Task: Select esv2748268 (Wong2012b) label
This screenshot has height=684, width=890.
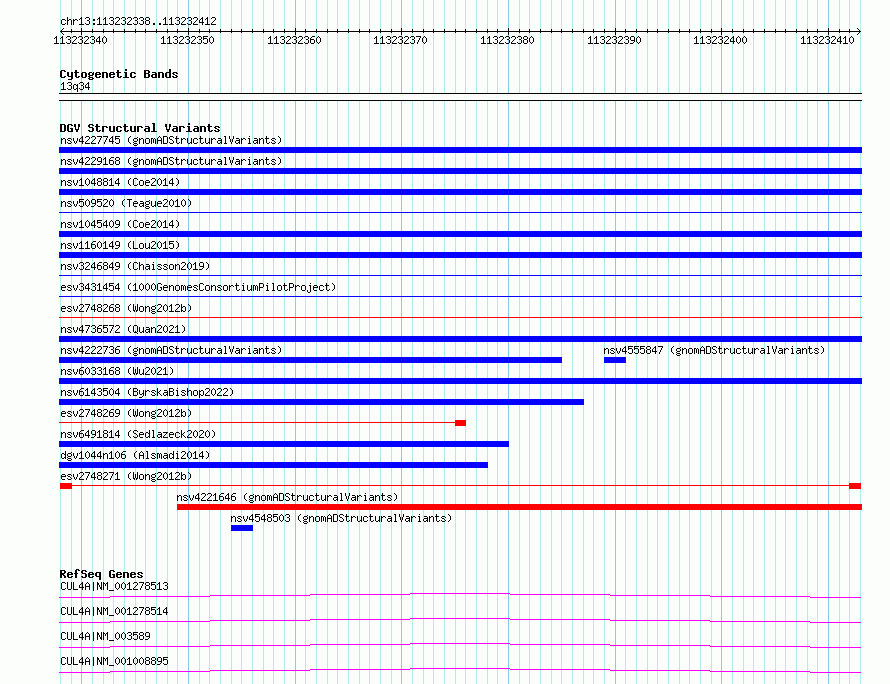Action: (126, 308)
